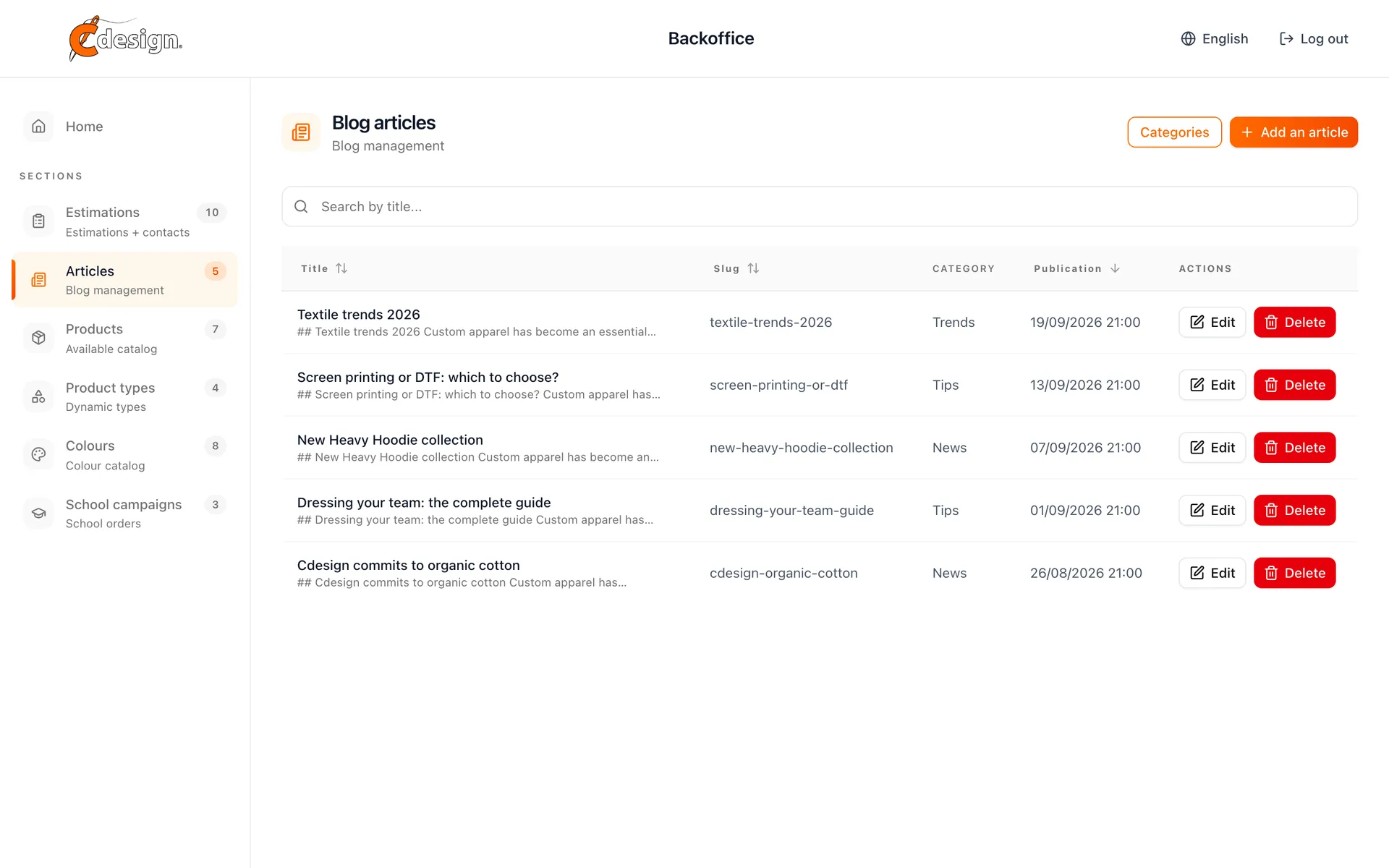
Task: Click the School campaigns graduation cap icon
Action: [39, 514]
